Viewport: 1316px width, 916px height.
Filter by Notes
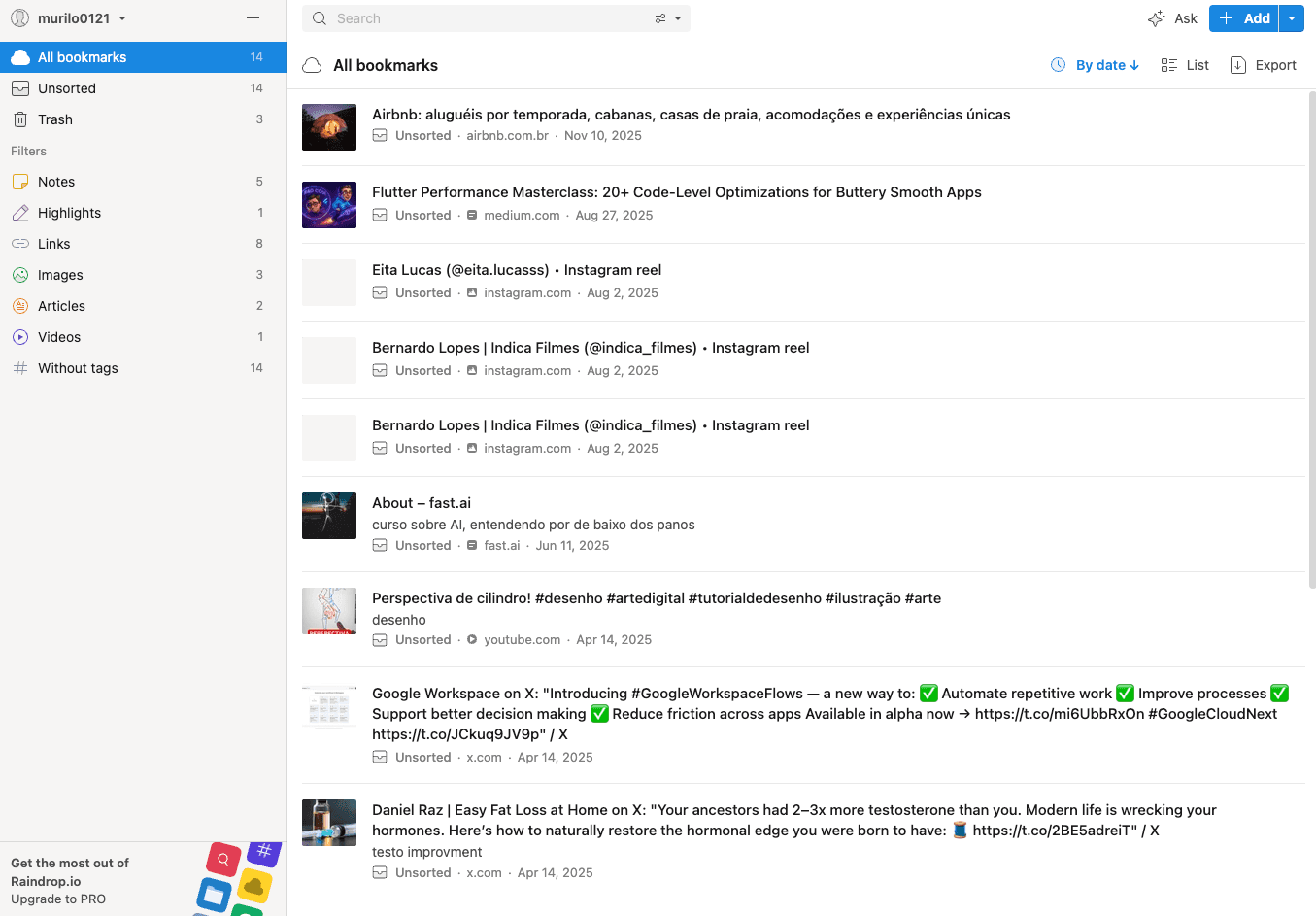coord(143,182)
